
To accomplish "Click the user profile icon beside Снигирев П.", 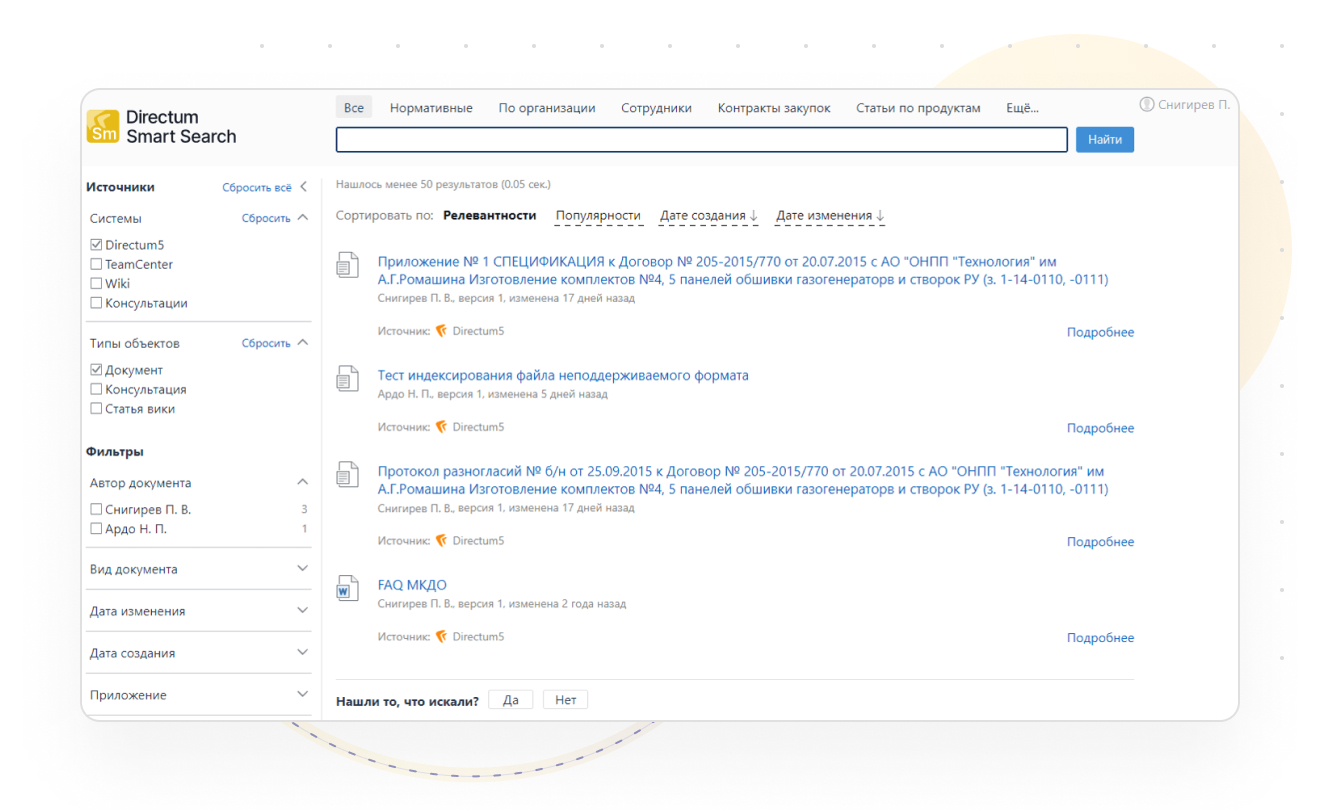I will coord(1147,105).
